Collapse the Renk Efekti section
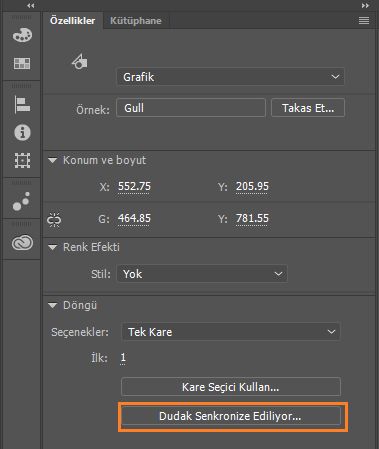 pos(52,247)
